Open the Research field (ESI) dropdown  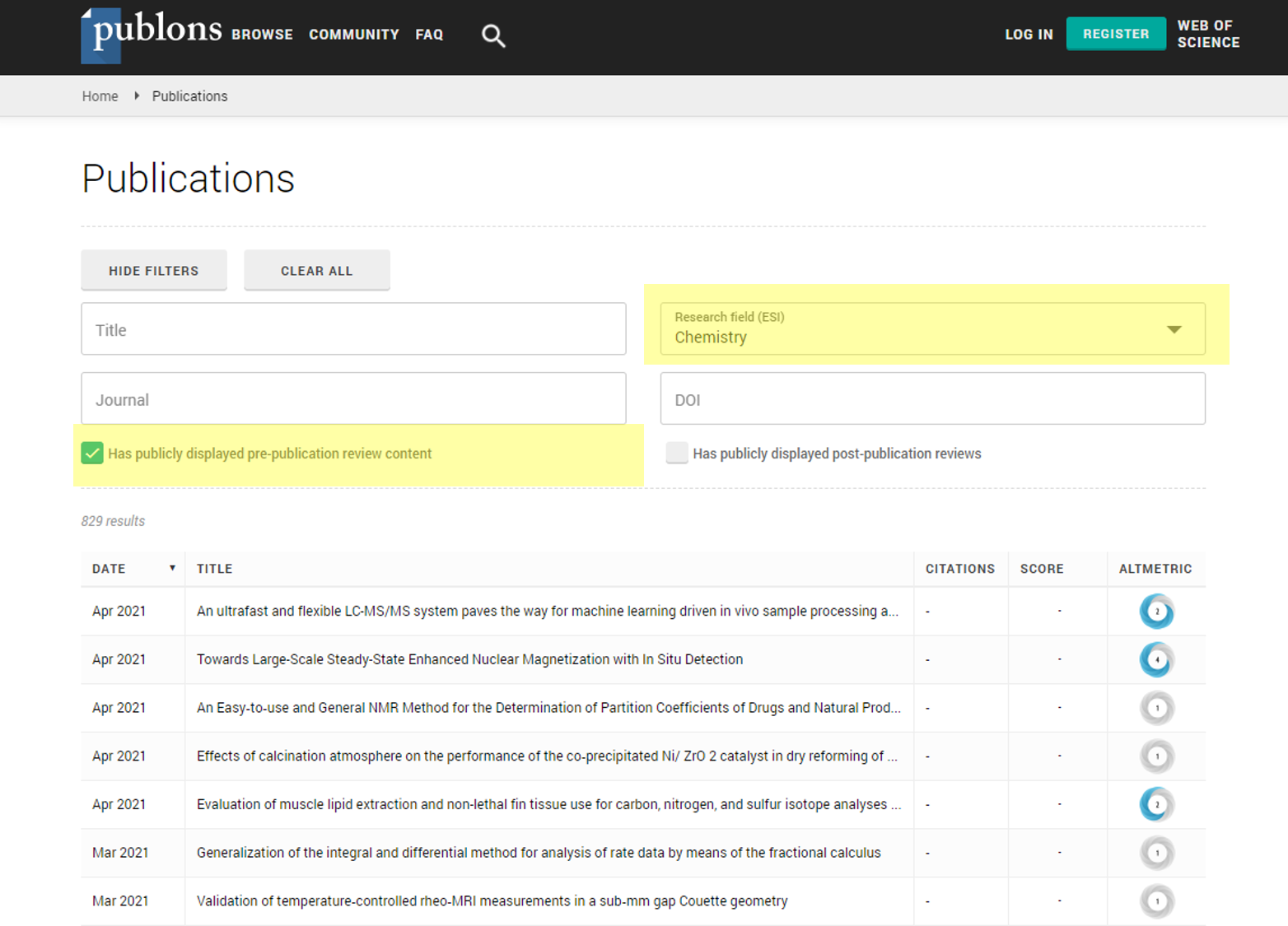[1174, 328]
